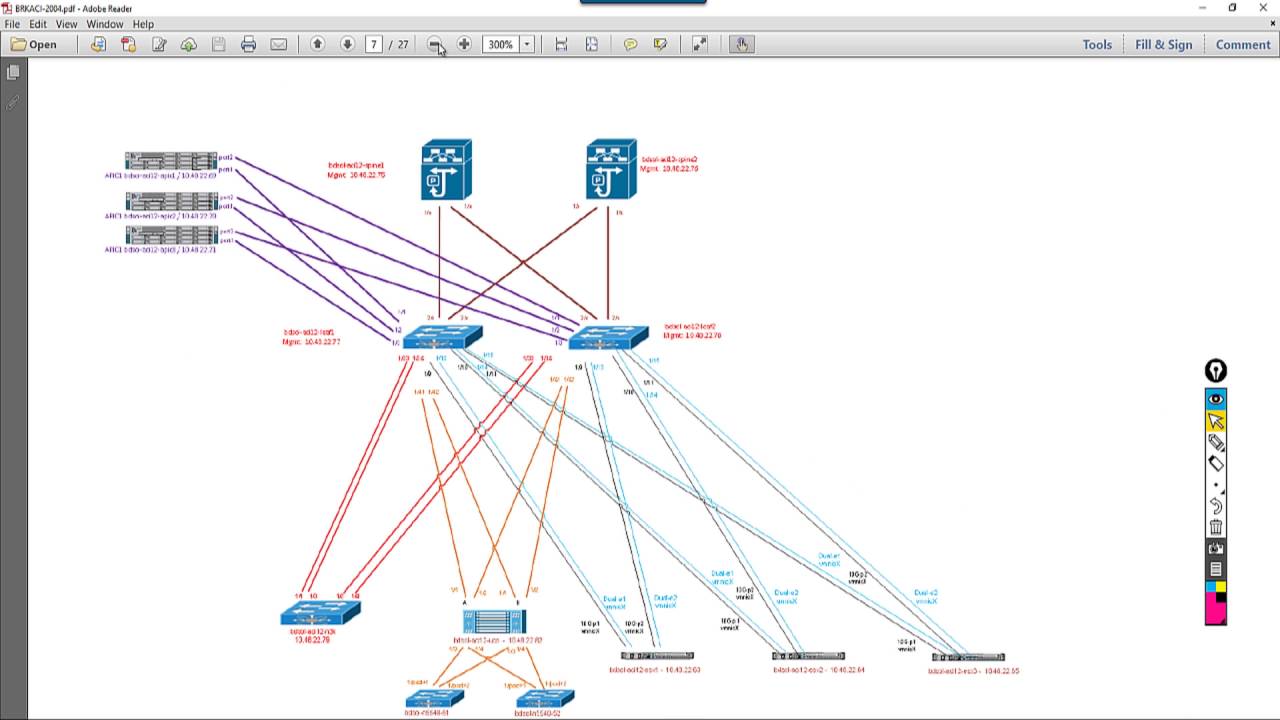Open the Comment pane
1280x720 pixels.
pos(1243,44)
